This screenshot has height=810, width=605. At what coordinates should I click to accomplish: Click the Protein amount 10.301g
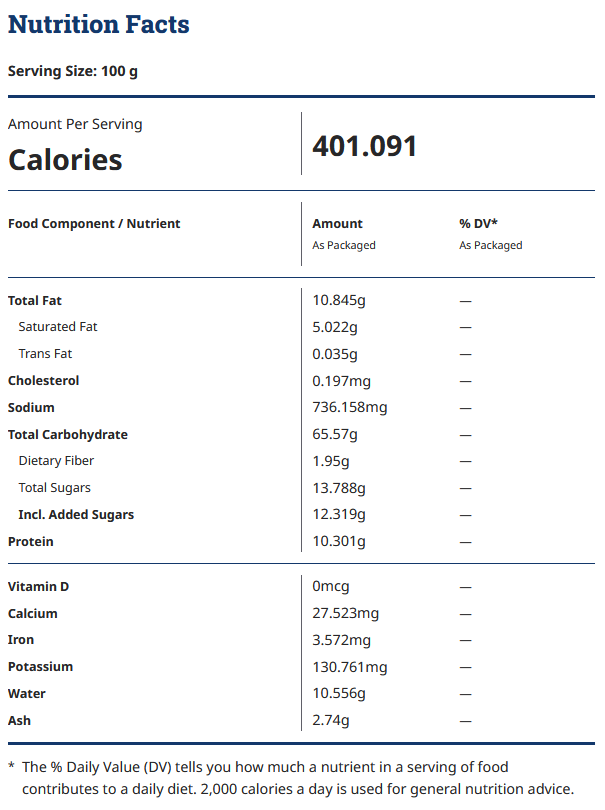click(x=339, y=541)
